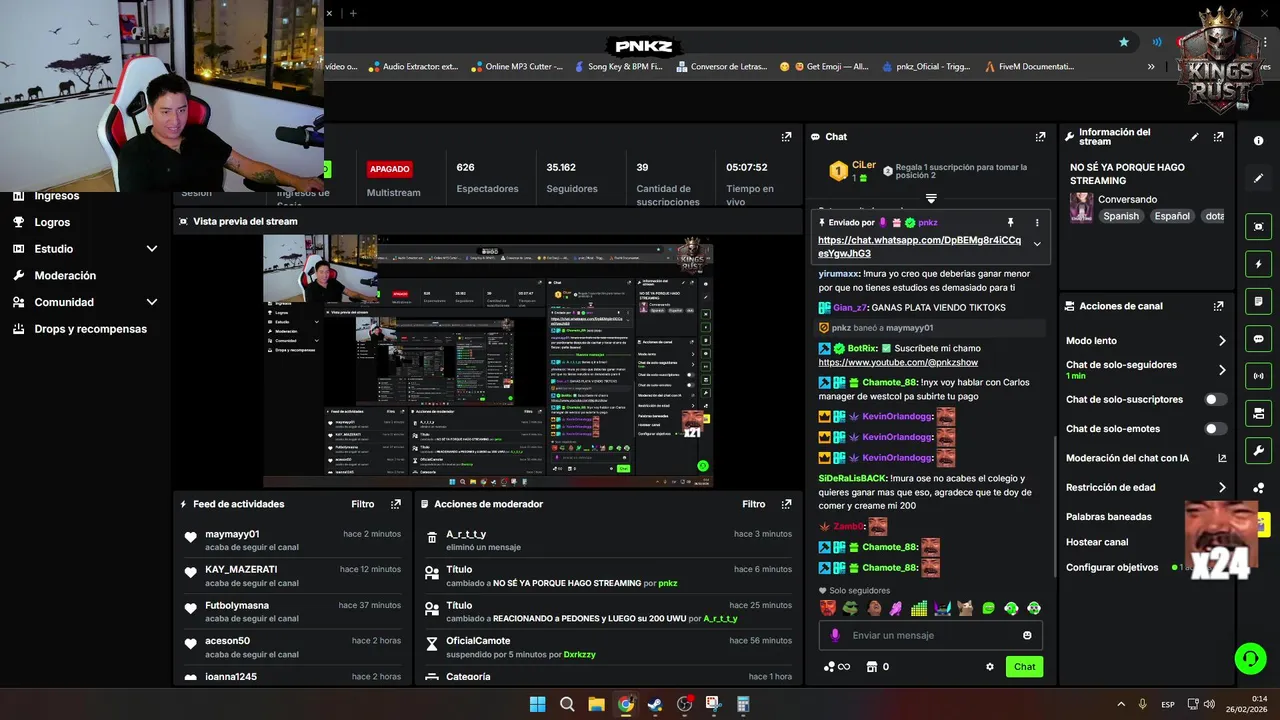Open Audio Extractor bookmark
The height and width of the screenshot is (720, 1280).
click(414, 67)
